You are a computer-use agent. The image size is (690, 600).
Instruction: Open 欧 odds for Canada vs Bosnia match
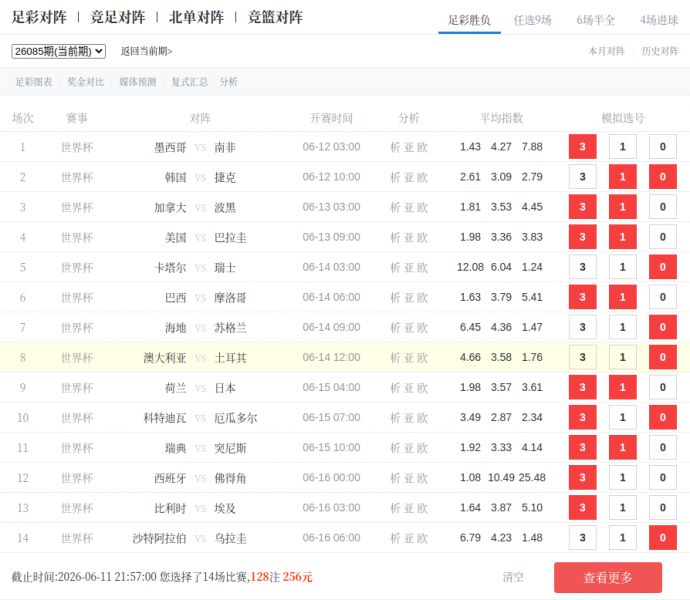[422, 207]
